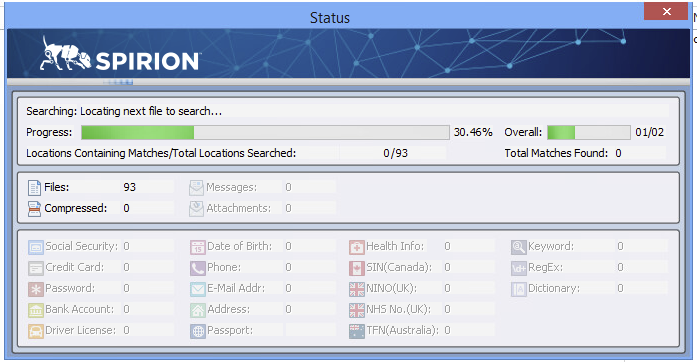This screenshot has width=697, height=362.
Task: Click the search Progress bar
Action: pyautogui.click(x=265, y=133)
